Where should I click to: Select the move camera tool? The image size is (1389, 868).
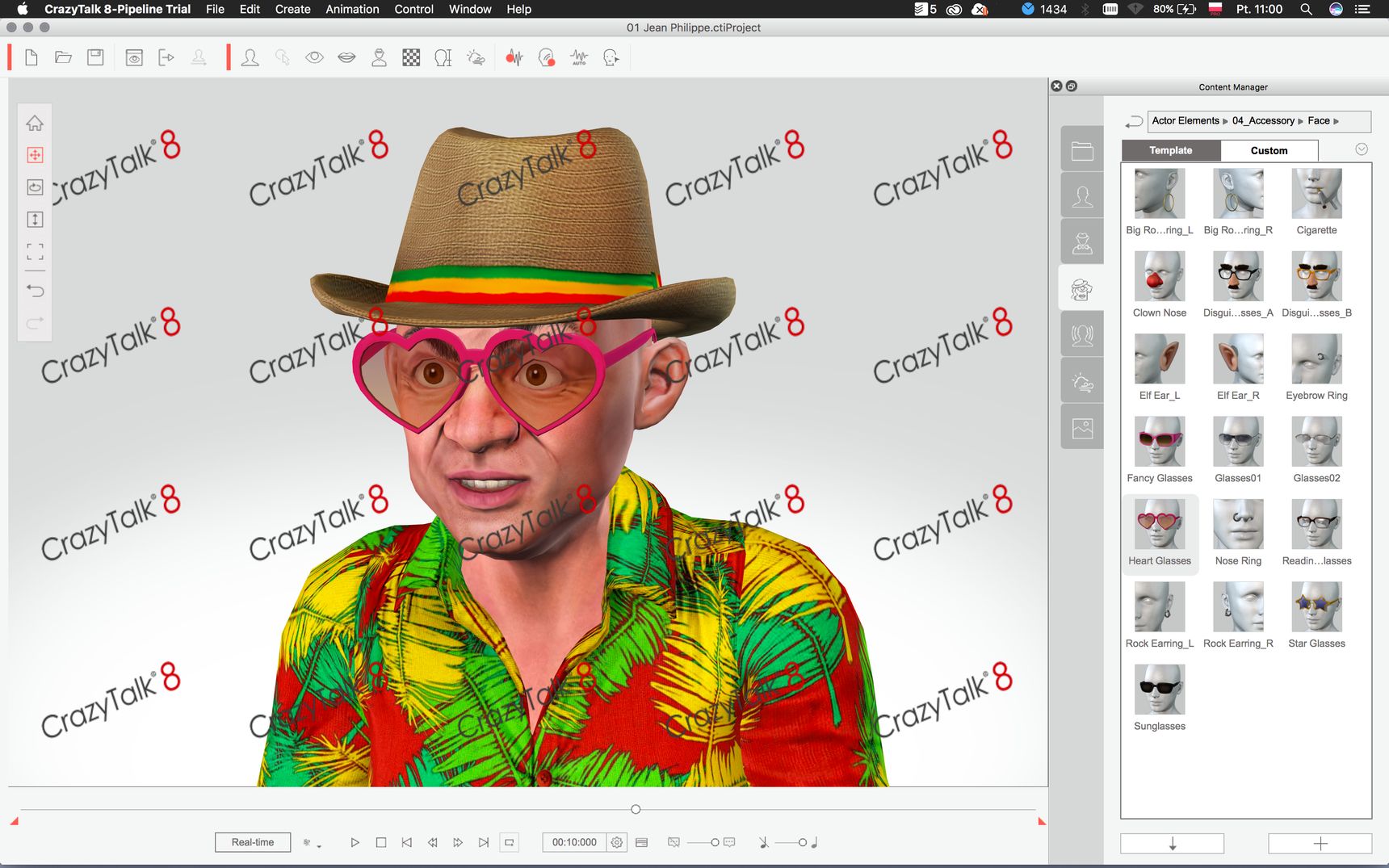[35, 155]
